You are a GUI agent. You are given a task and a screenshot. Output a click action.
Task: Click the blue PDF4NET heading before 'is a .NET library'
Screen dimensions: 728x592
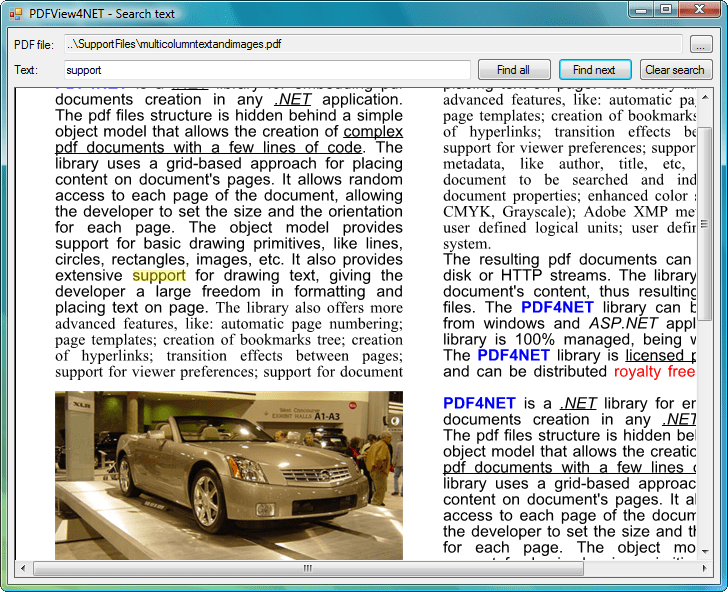[x=479, y=403]
